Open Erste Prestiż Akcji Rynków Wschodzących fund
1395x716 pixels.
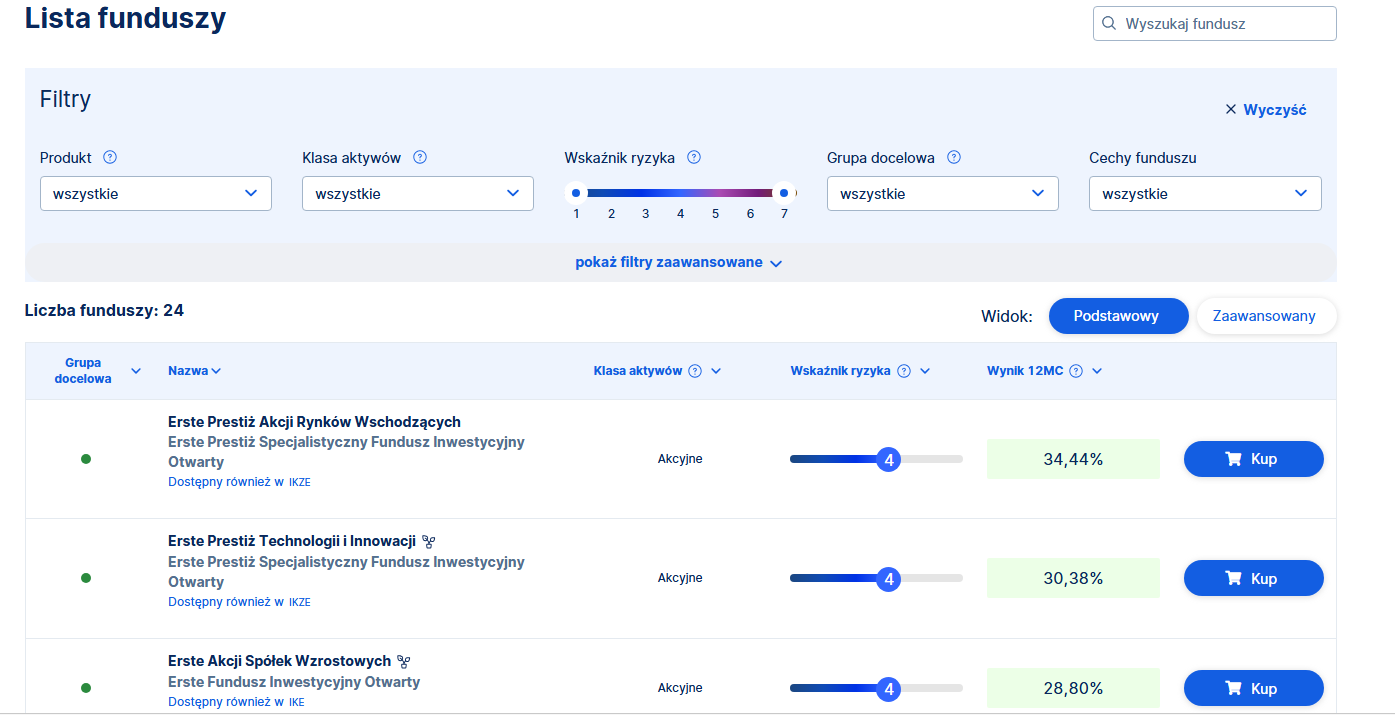(x=314, y=422)
